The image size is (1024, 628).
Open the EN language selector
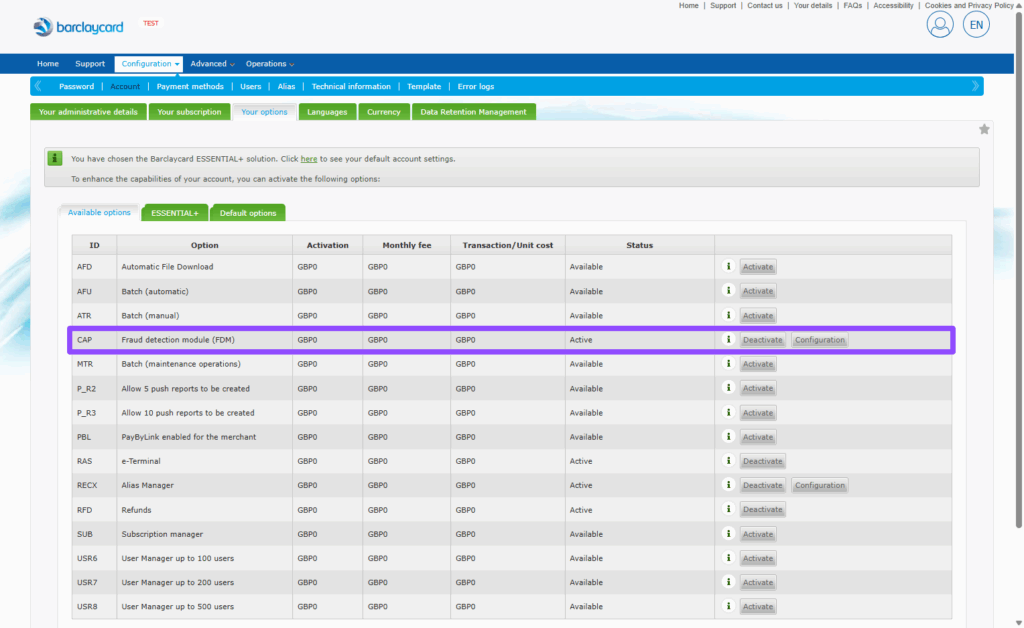976,25
